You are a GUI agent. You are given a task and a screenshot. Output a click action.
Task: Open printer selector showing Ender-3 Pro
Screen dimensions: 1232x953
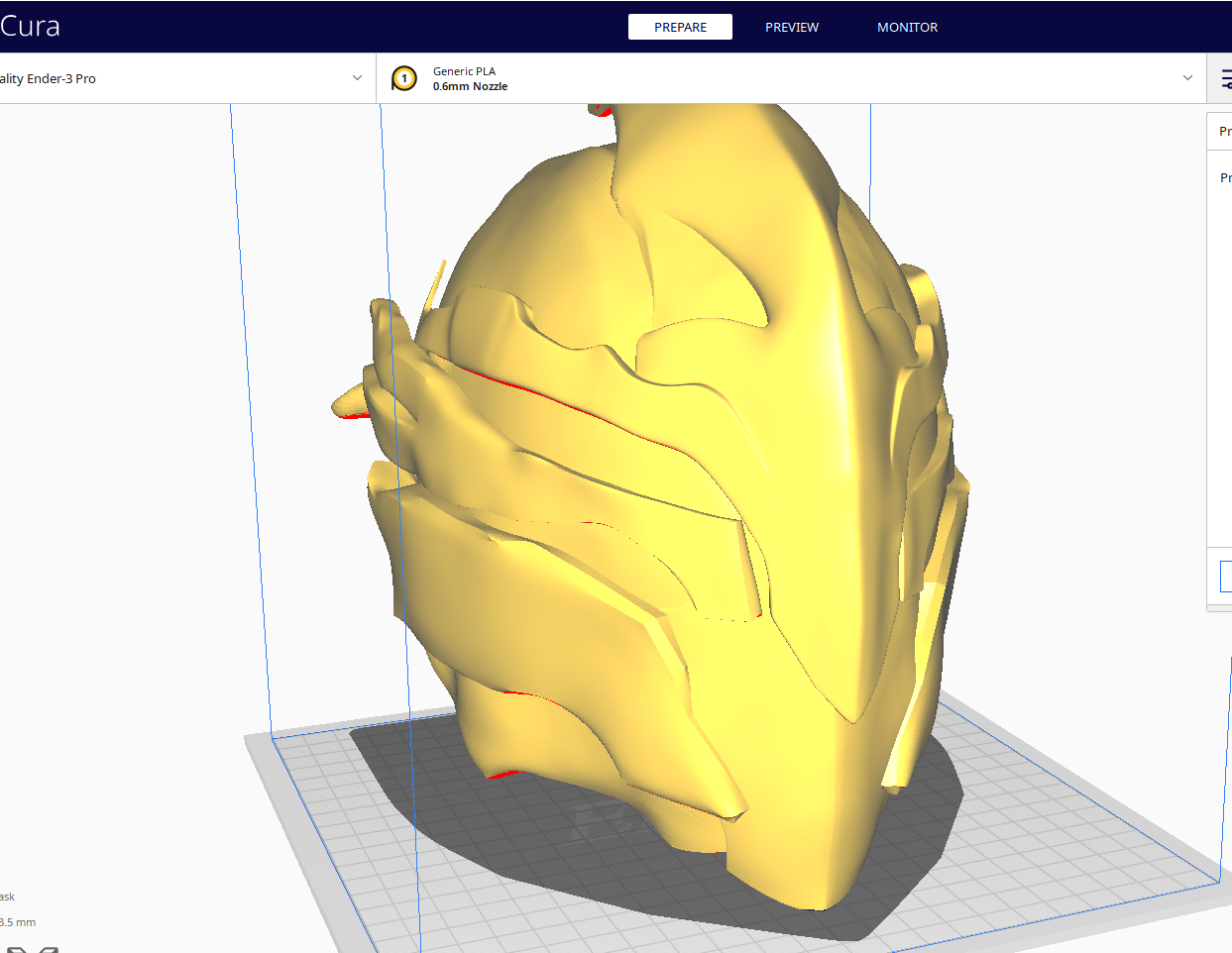pyautogui.click(x=50, y=78)
